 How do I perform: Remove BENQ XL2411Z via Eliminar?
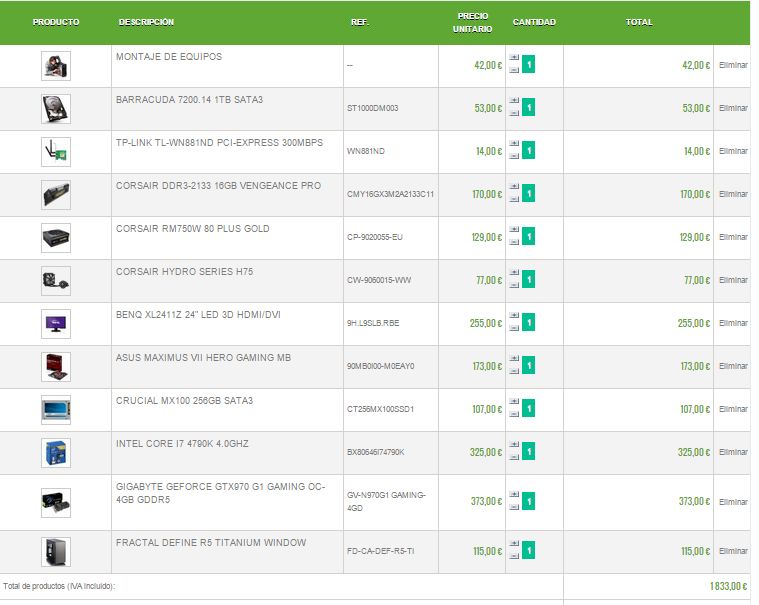[733, 323]
